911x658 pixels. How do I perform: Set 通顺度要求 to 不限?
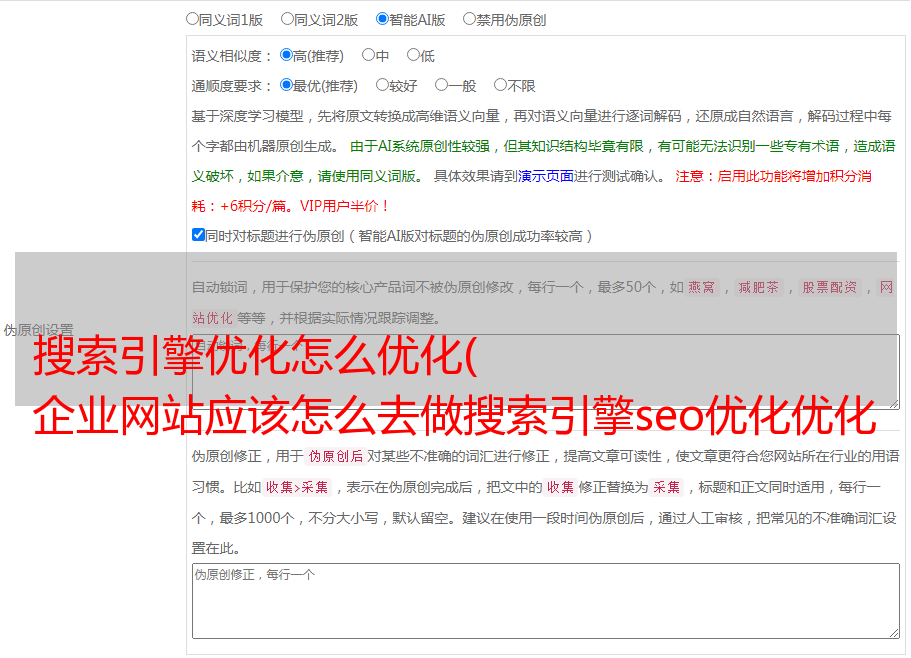pos(500,85)
